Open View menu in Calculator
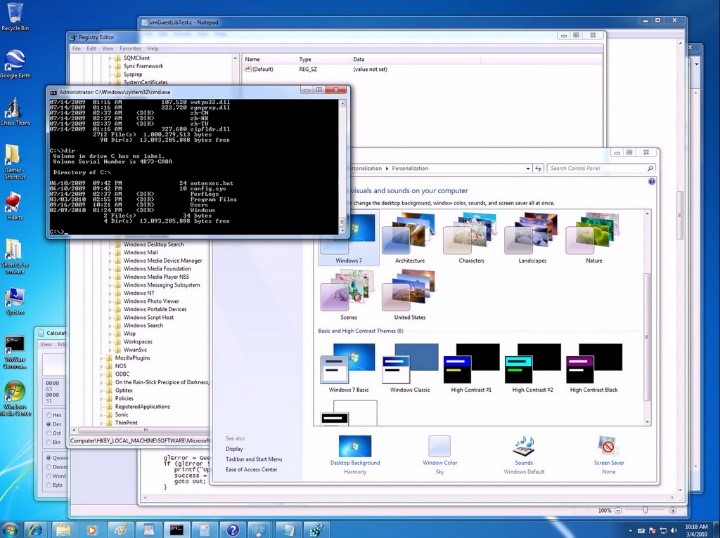 click(46, 344)
